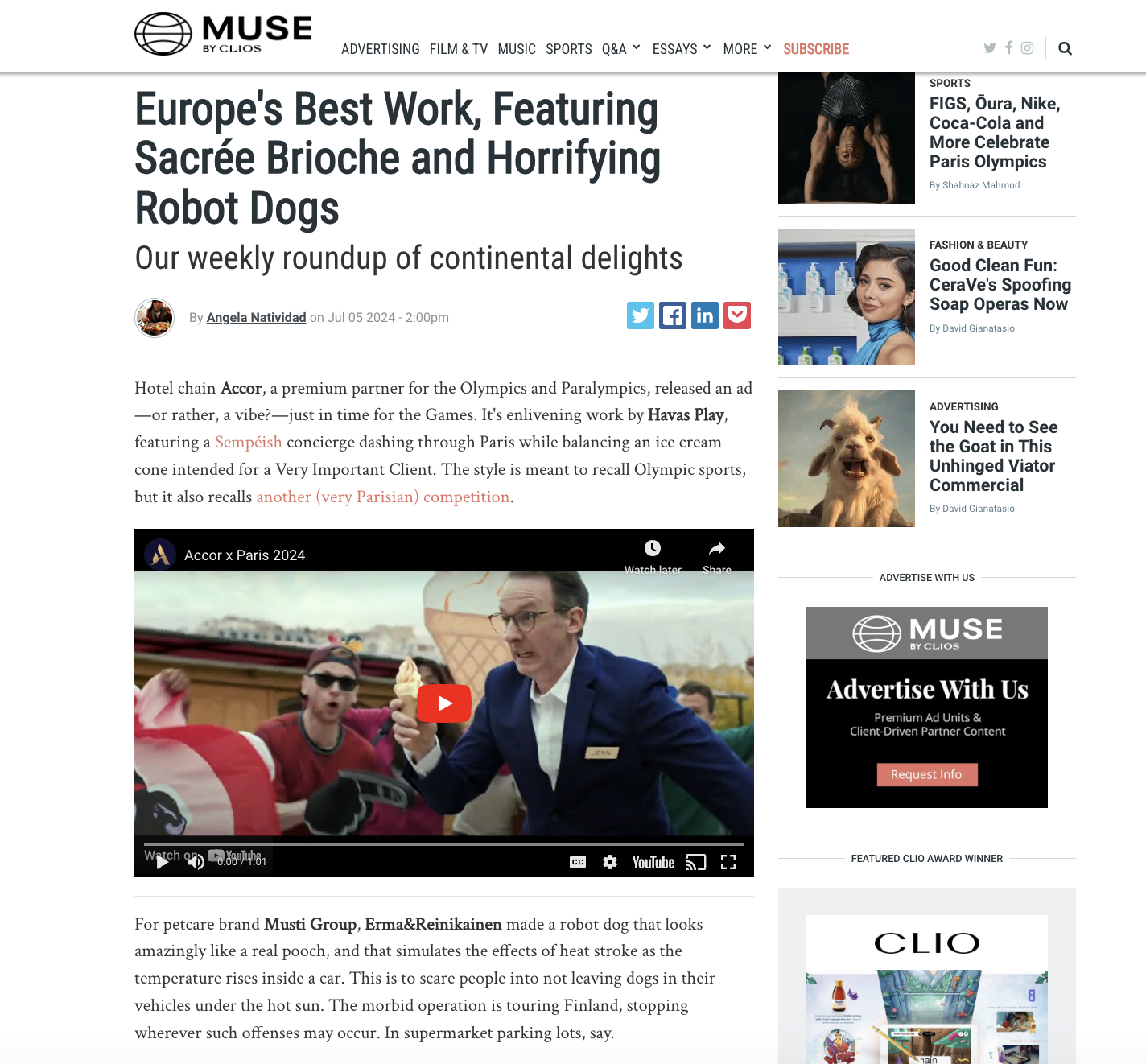Screen dimensions: 1146x1064
Task: Click the Paris Olympics article thumbnail
Action: pos(847,138)
